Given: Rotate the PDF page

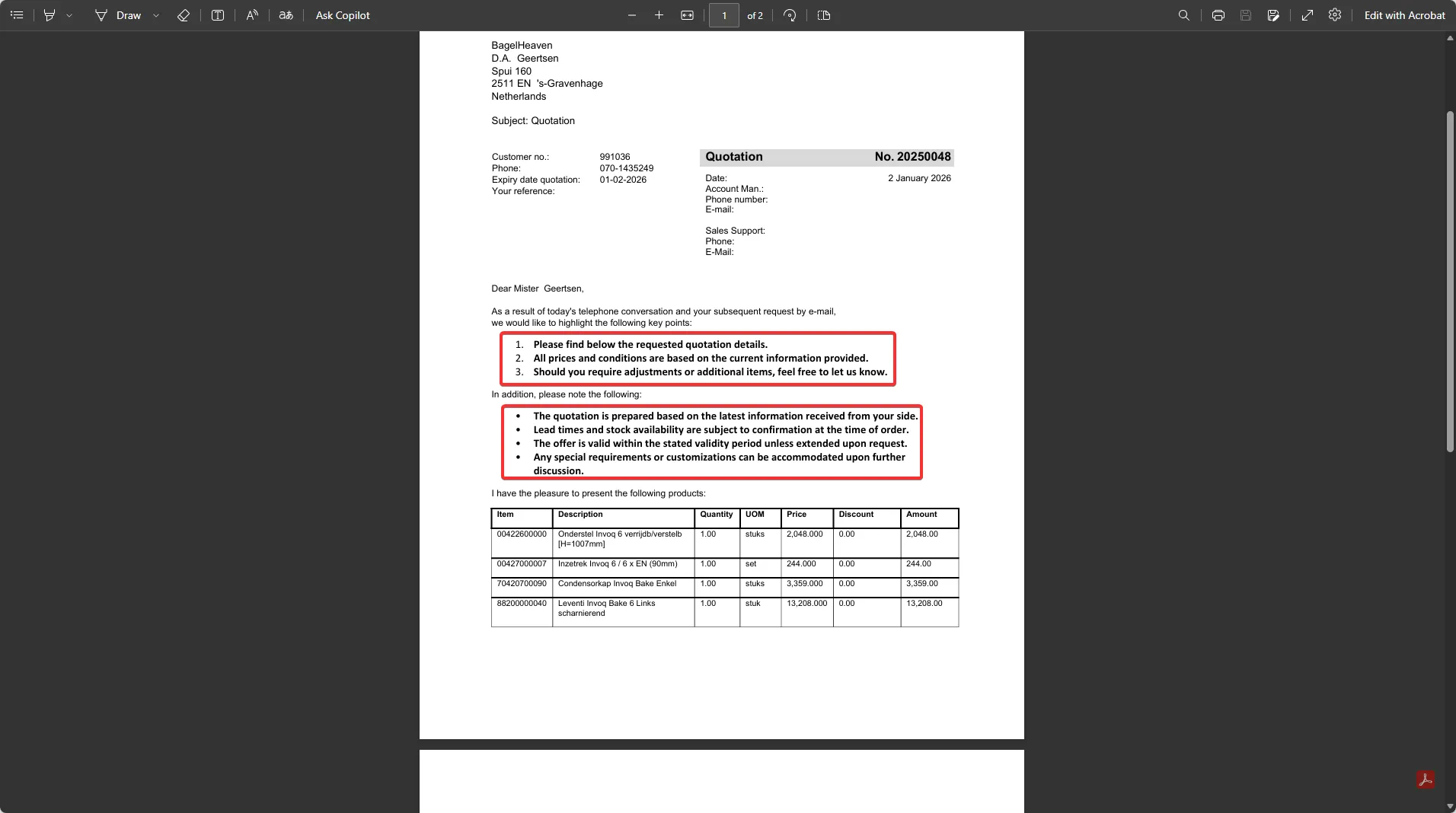Looking at the screenshot, I should point(790,15).
